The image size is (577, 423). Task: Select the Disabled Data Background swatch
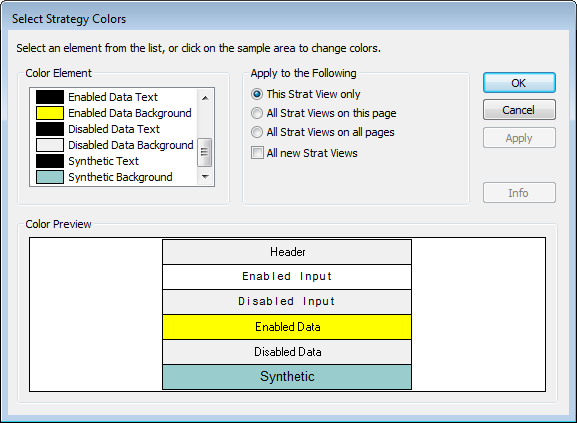50,145
